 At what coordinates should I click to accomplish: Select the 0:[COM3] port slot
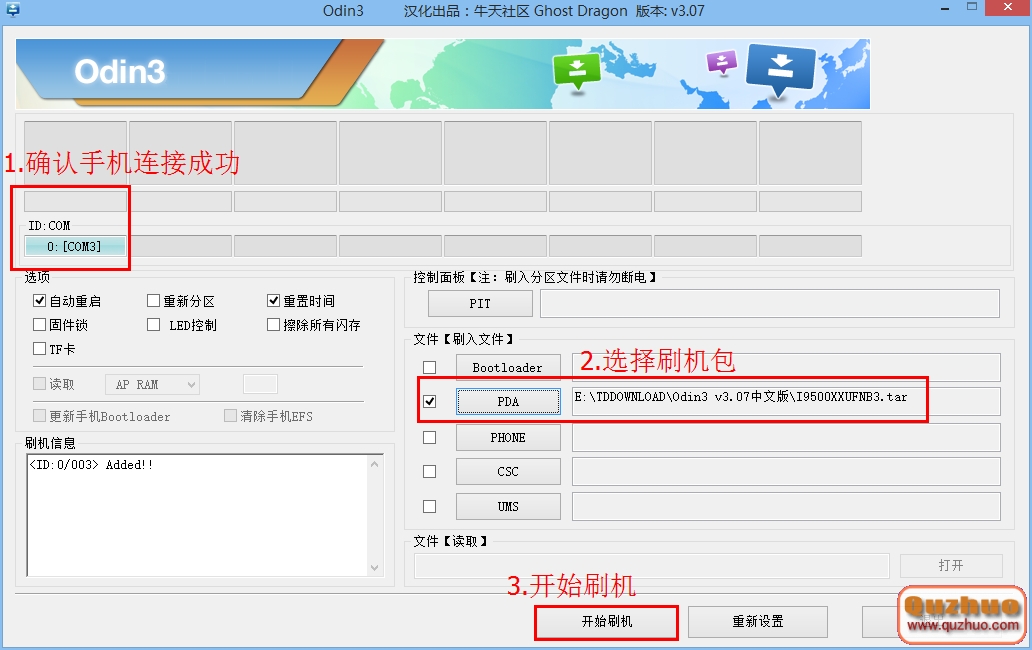[x=75, y=246]
